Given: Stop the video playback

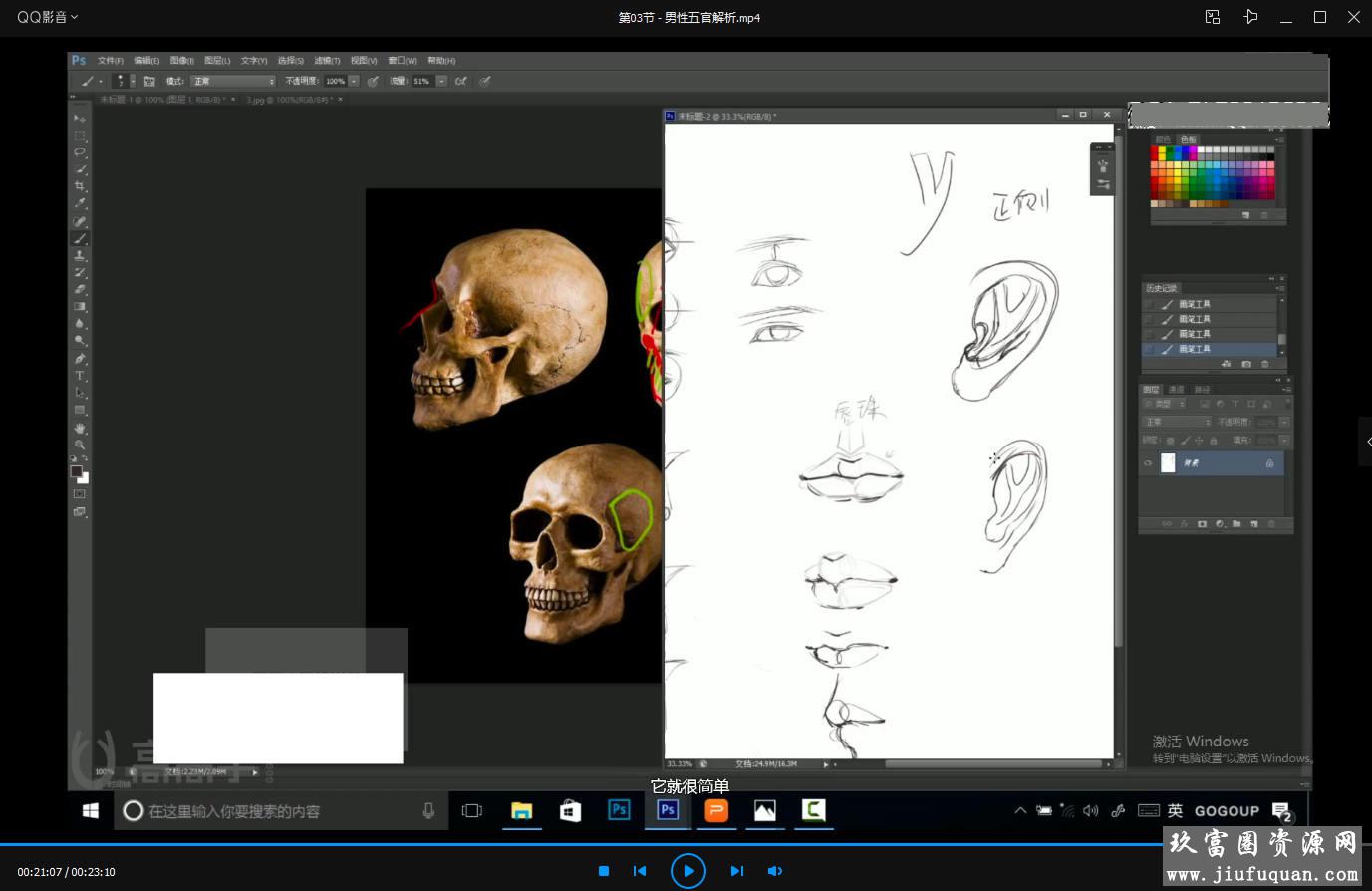Looking at the screenshot, I should click(x=603, y=871).
